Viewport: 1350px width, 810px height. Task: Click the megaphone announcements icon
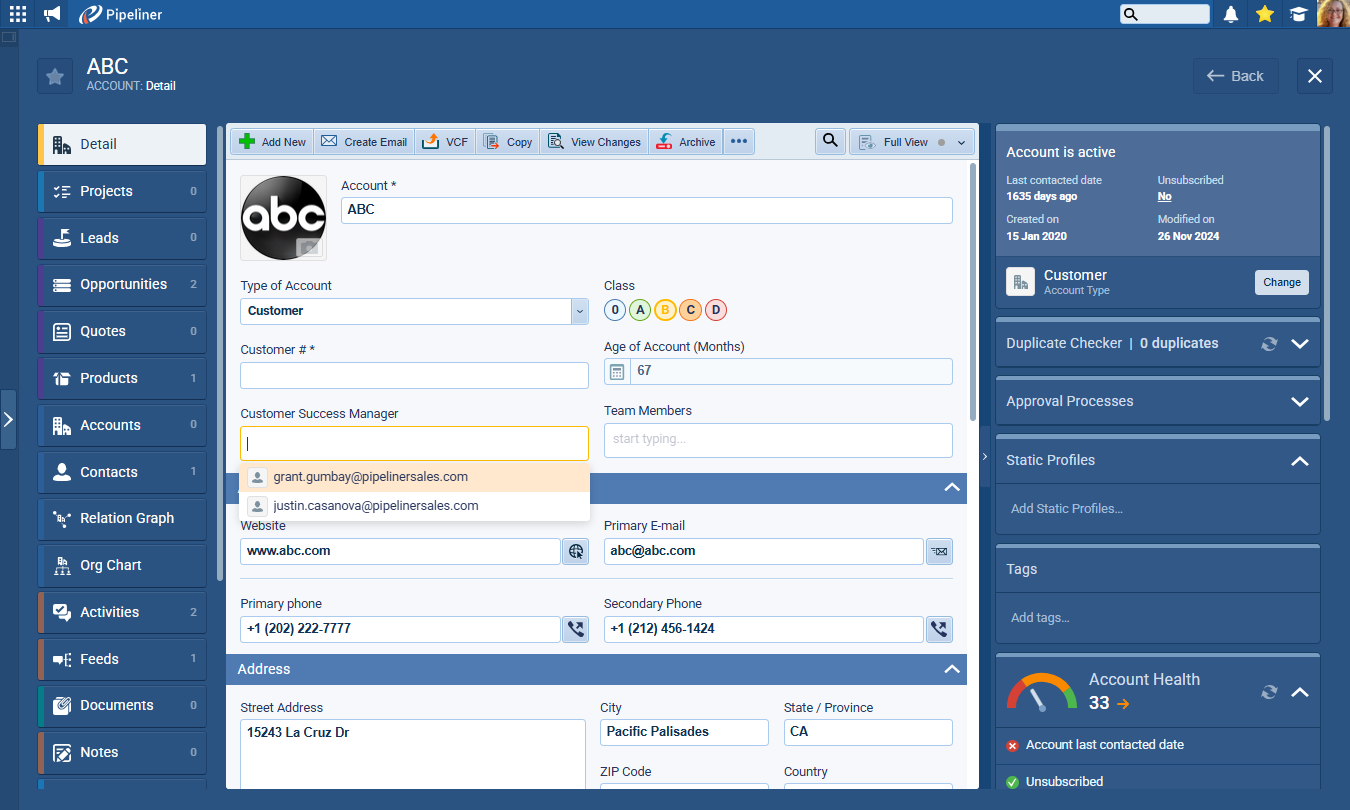[x=52, y=14]
